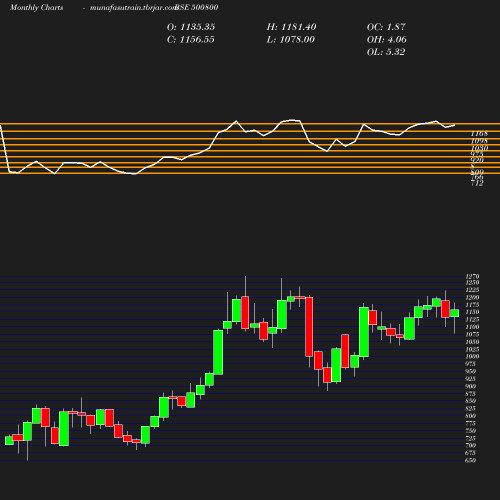Click the 1200 price axis label
The height and width of the screenshot is (500, 500).
point(472,297)
